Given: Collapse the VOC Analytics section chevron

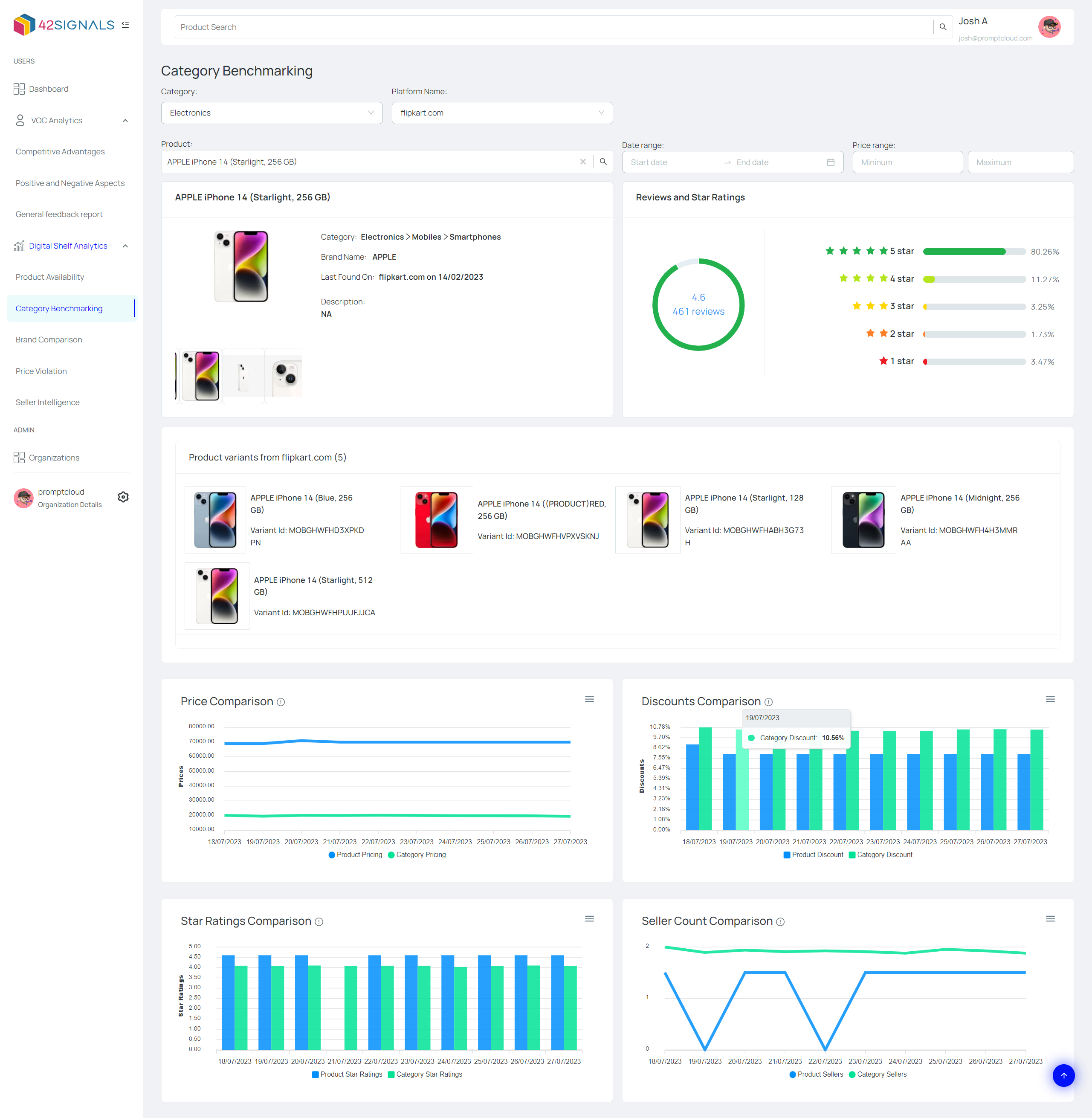Looking at the screenshot, I should point(126,121).
